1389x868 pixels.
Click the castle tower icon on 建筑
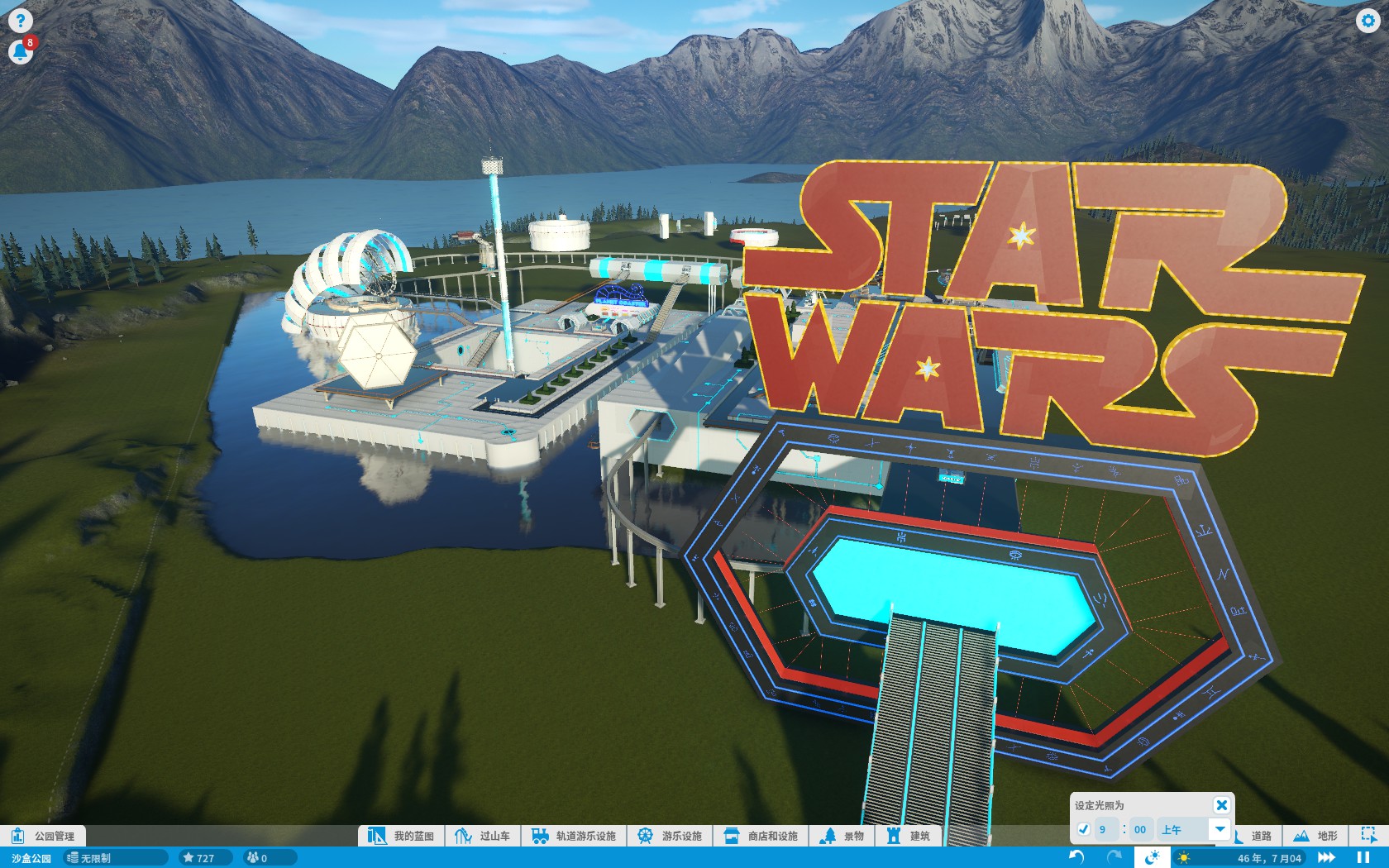[x=893, y=836]
